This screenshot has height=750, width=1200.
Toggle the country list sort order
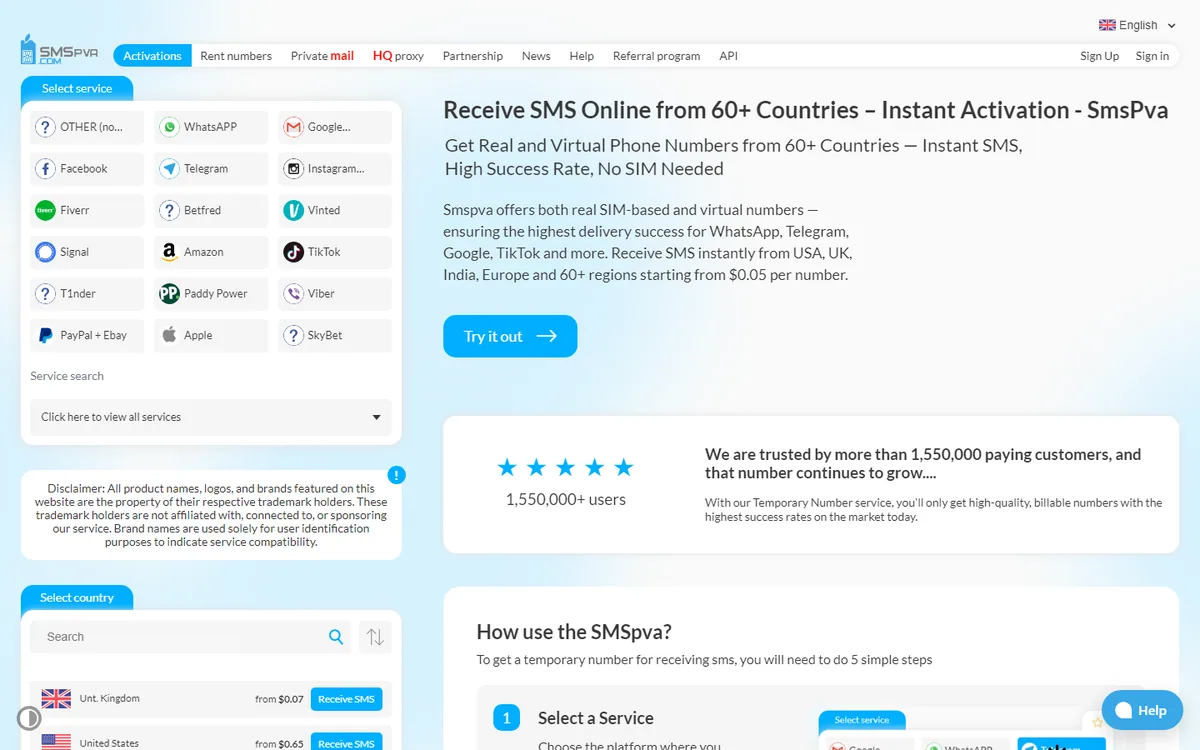(375, 637)
